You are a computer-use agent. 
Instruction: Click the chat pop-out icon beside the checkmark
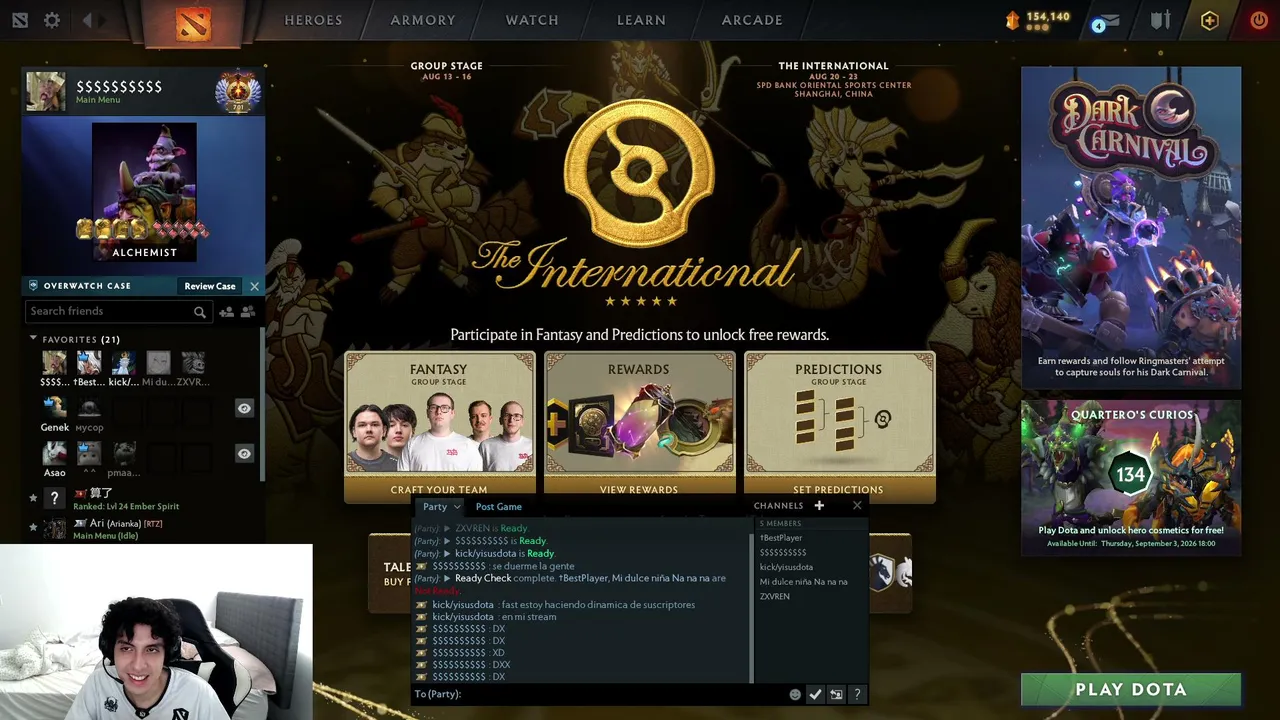coord(836,694)
